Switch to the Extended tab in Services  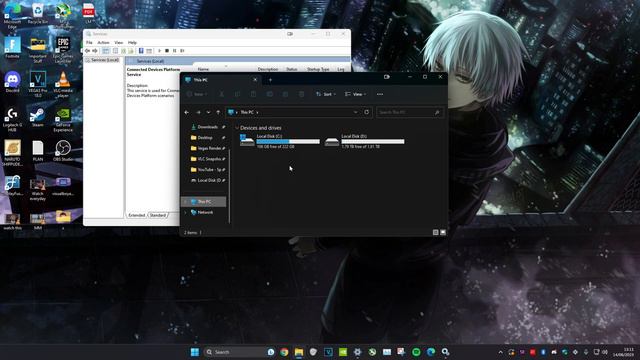point(137,215)
